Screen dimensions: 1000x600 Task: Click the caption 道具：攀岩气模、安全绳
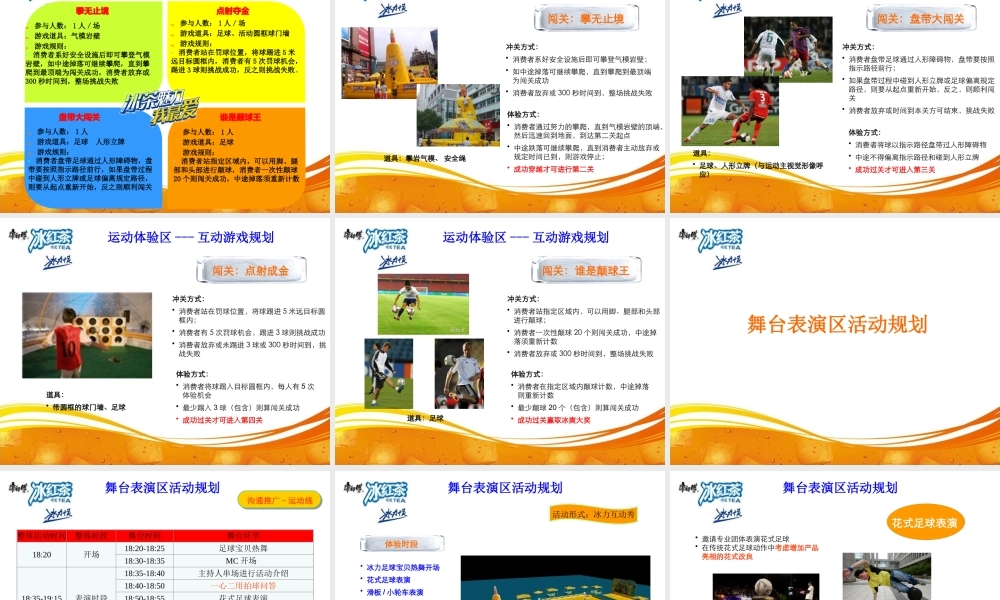[424, 158]
